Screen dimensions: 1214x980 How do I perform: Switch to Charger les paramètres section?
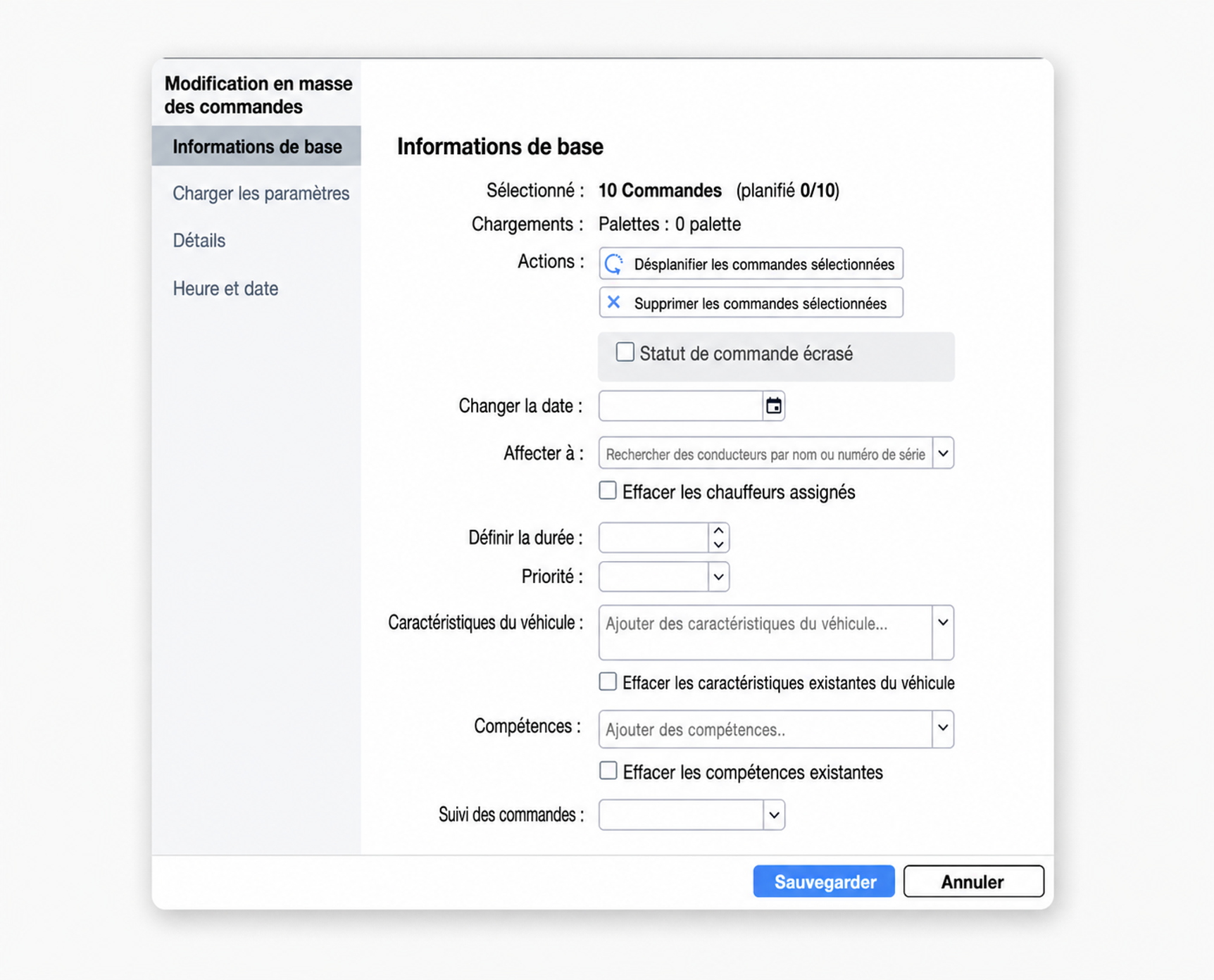click(261, 194)
